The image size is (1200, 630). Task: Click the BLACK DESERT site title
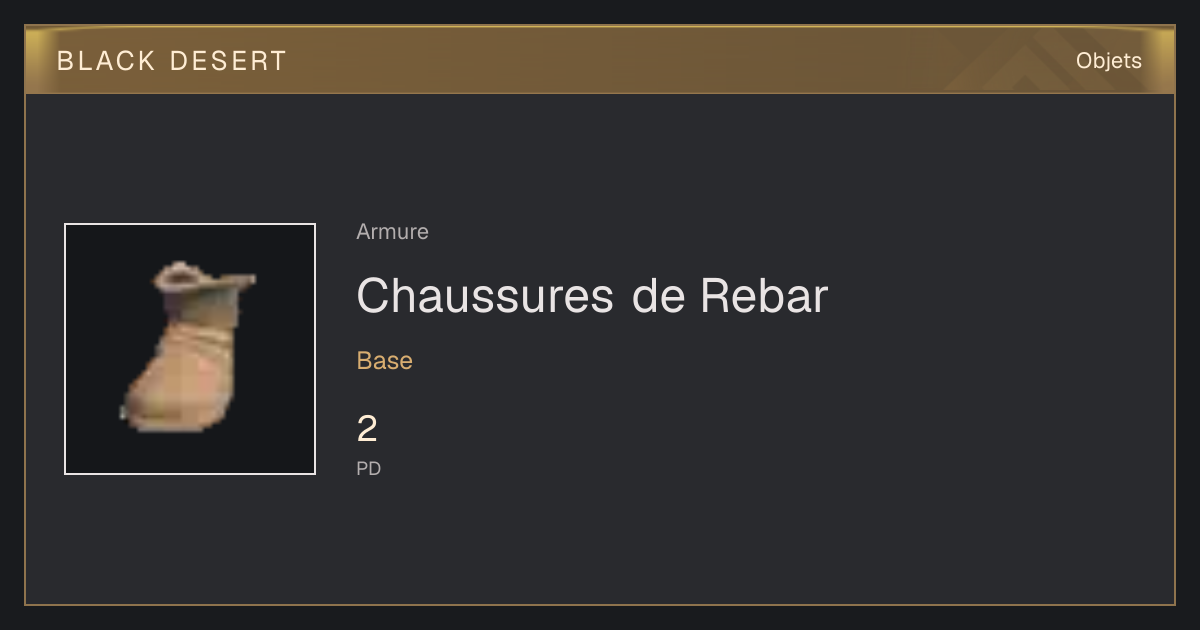click(171, 61)
